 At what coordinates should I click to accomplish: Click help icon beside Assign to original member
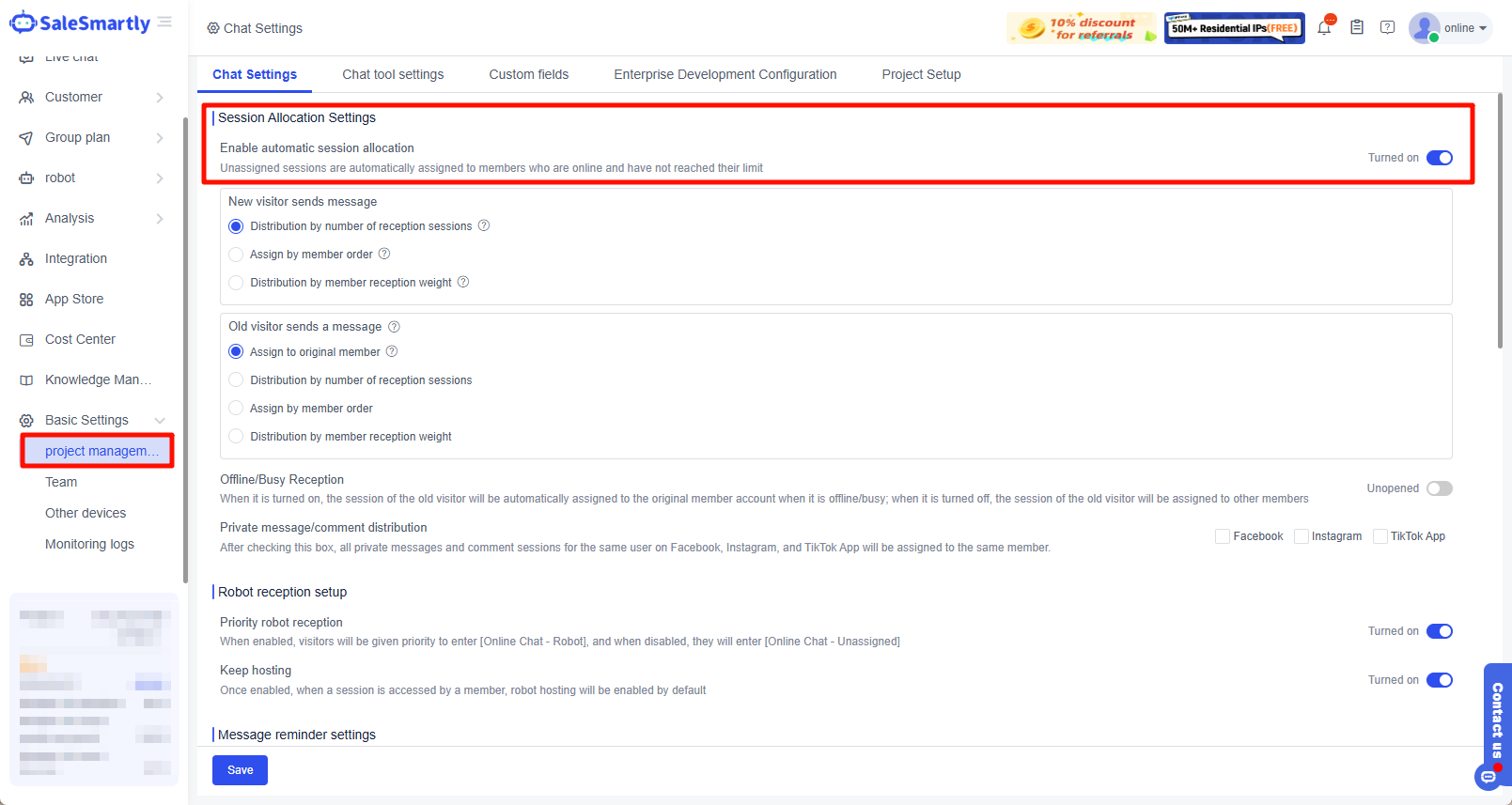click(x=392, y=352)
